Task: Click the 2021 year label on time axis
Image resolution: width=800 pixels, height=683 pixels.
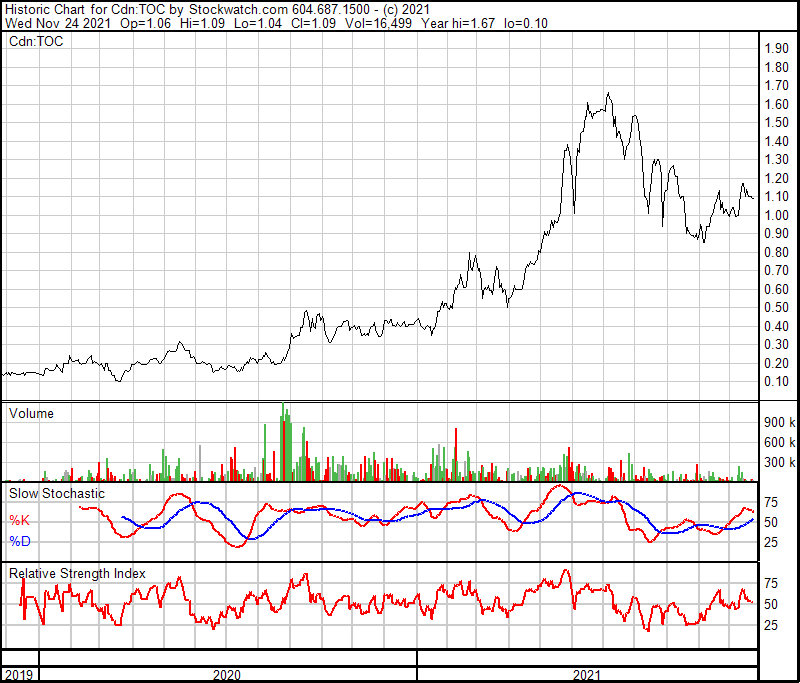Action: coord(587,675)
